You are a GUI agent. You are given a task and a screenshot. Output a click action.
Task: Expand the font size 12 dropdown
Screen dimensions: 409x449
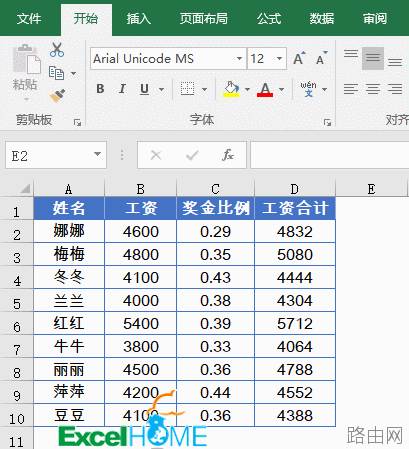279,59
